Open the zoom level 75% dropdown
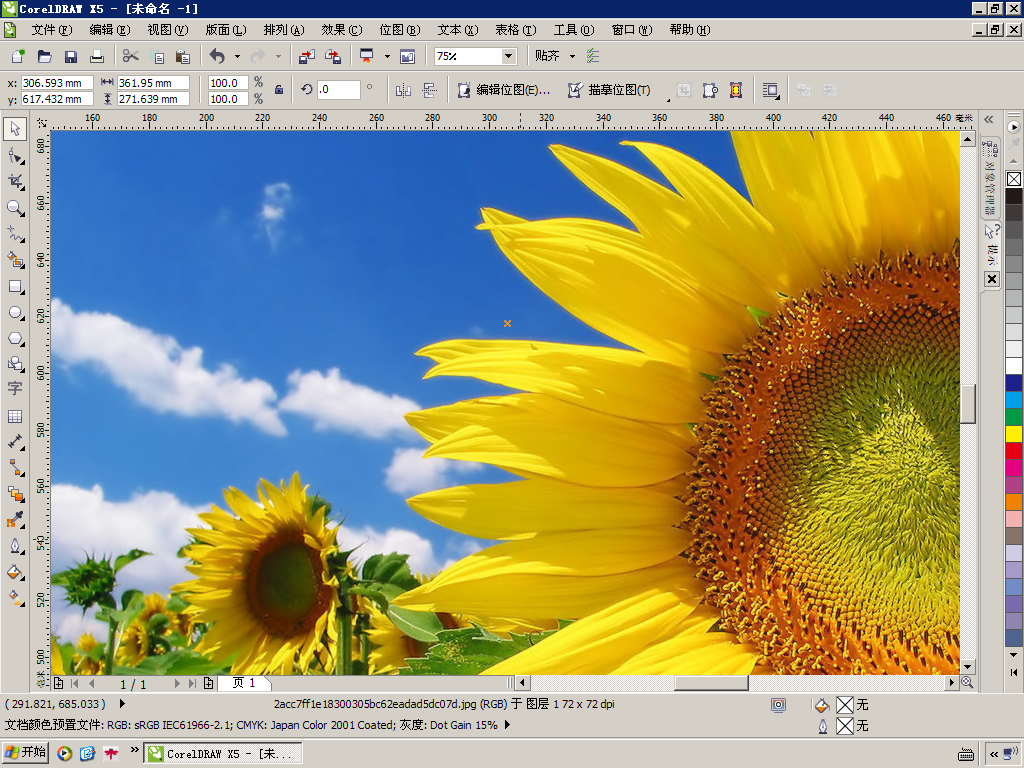This screenshot has width=1024, height=768. (x=508, y=56)
